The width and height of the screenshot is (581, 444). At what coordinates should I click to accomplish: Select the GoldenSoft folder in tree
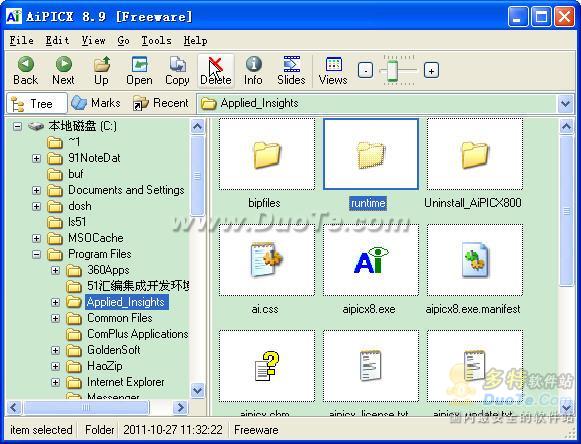pos(113,350)
